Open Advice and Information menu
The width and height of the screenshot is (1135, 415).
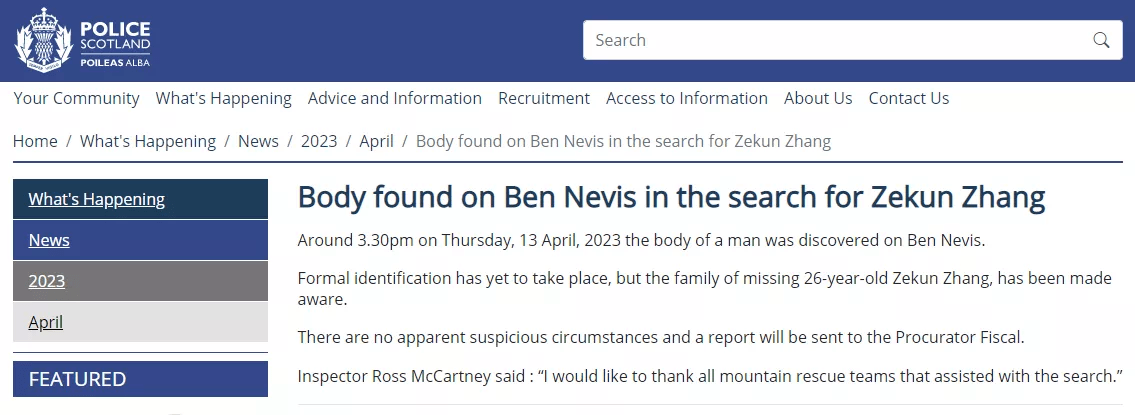[x=395, y=98]
